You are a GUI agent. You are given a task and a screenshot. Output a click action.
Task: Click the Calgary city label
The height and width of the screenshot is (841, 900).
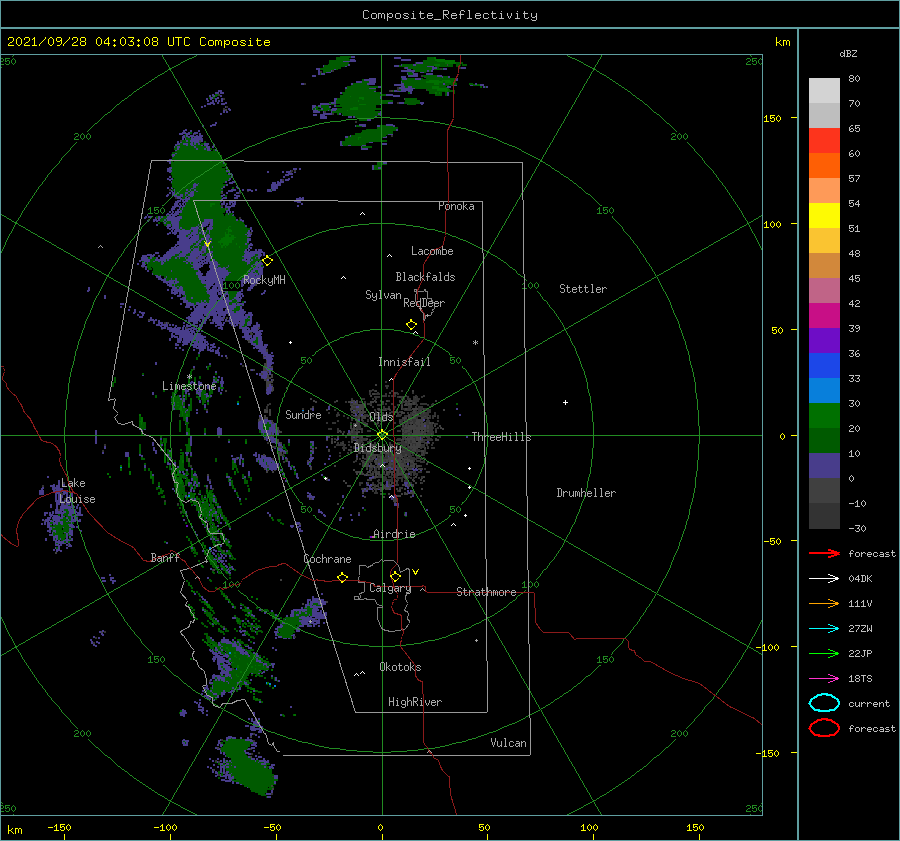[x=390, y=588]
